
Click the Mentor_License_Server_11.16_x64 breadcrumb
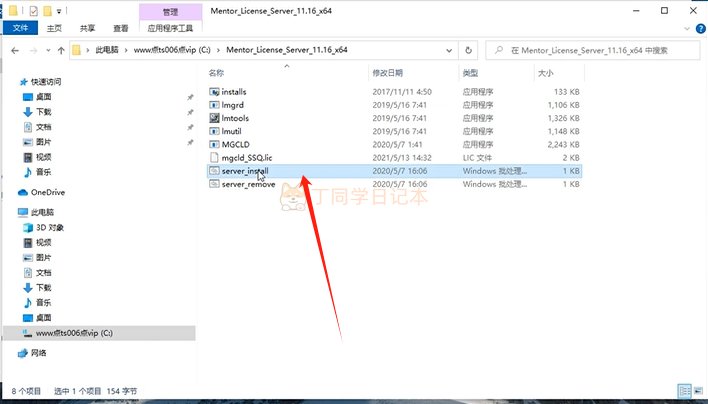pyautogui.click(x=287, y=50)
